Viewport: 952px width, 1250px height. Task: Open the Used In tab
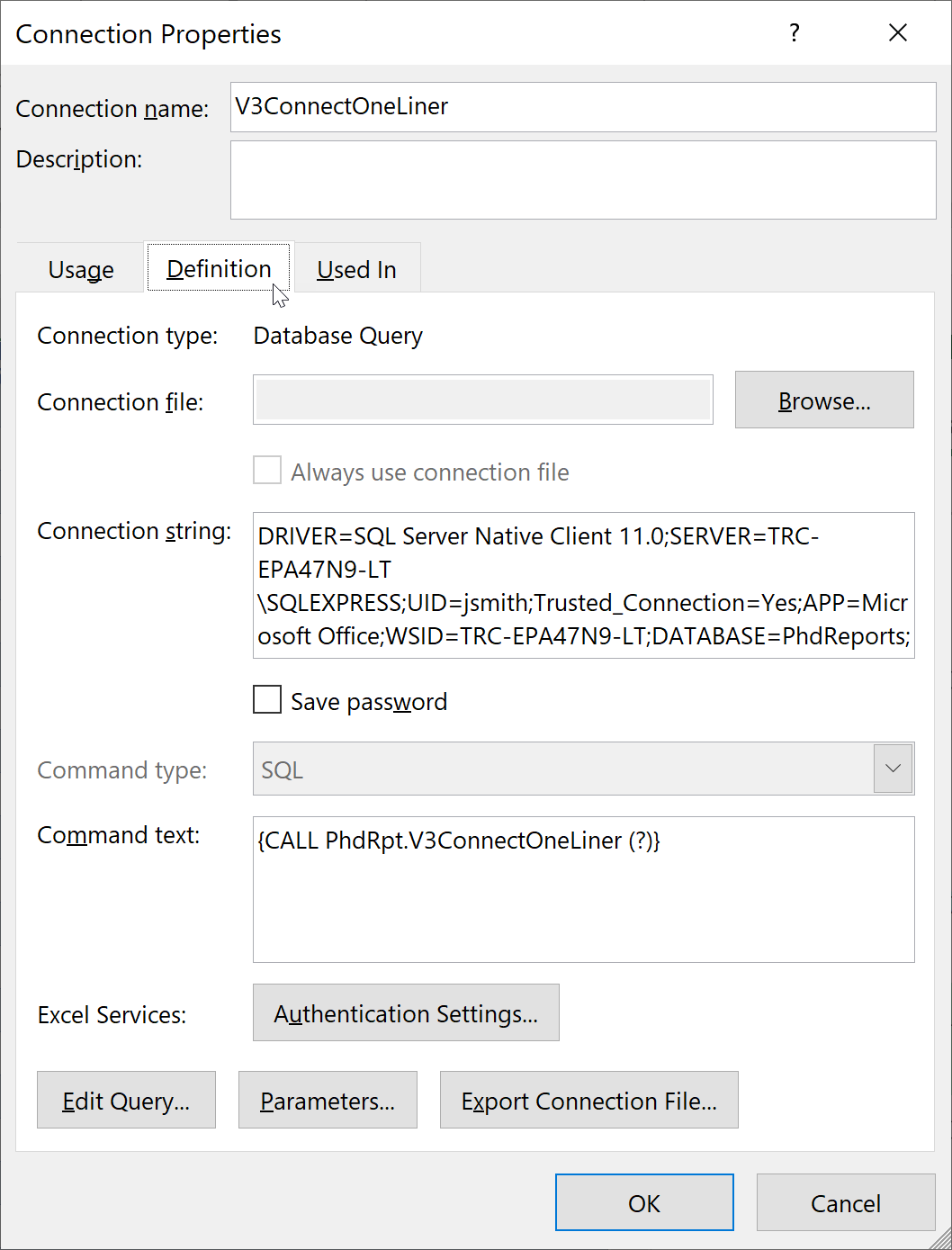[x=356, y=268]
